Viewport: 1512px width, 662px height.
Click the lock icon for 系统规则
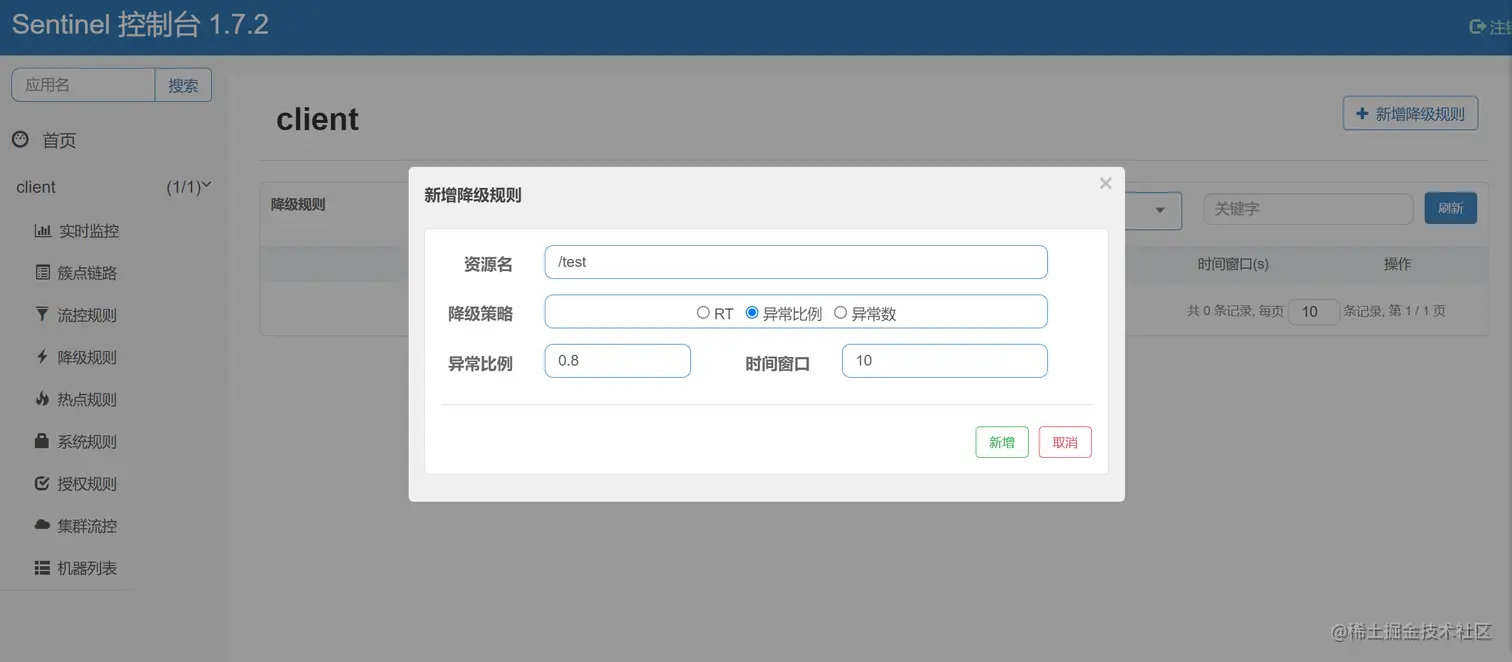coord(42,441)
